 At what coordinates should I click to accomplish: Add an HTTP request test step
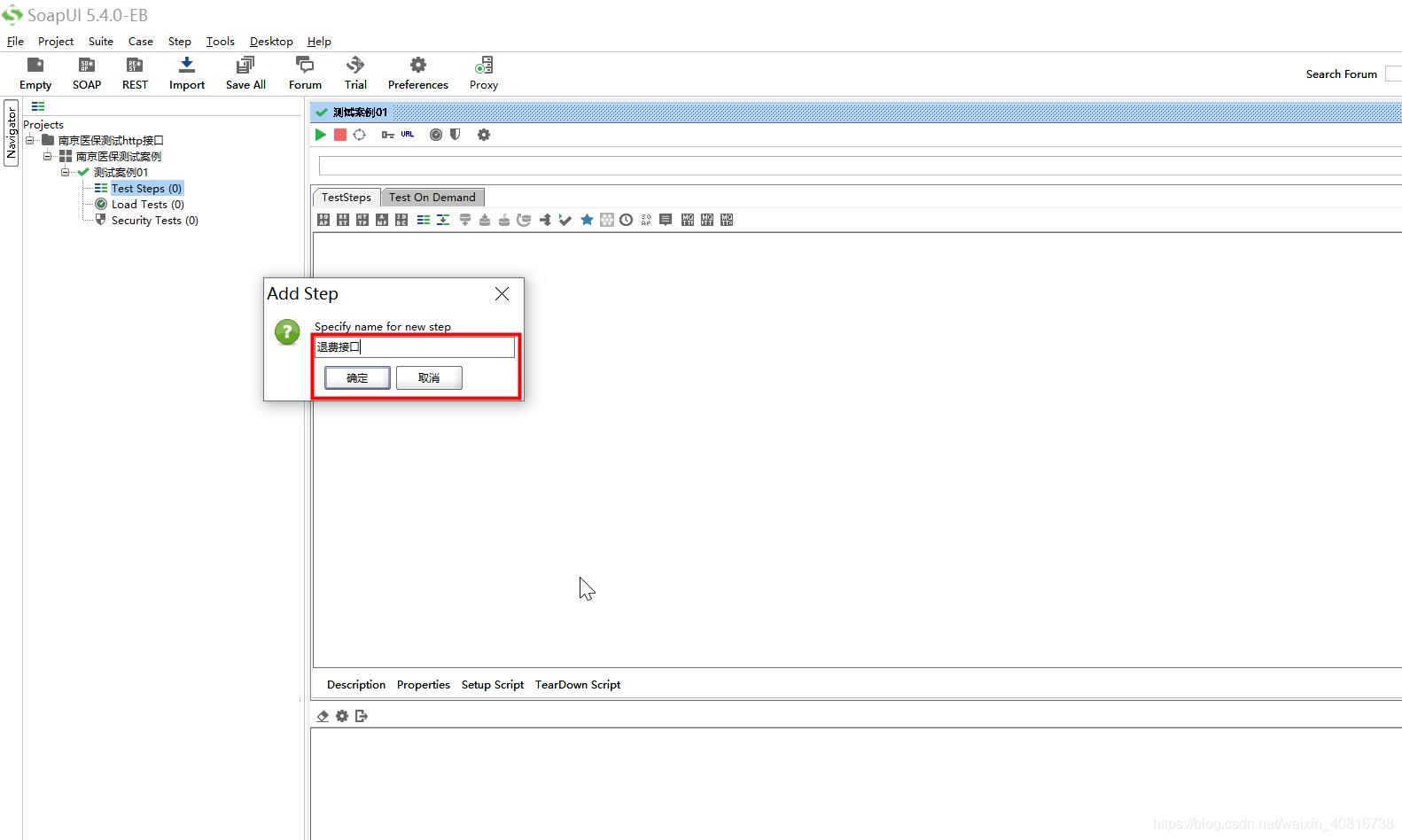pos(362,220)
